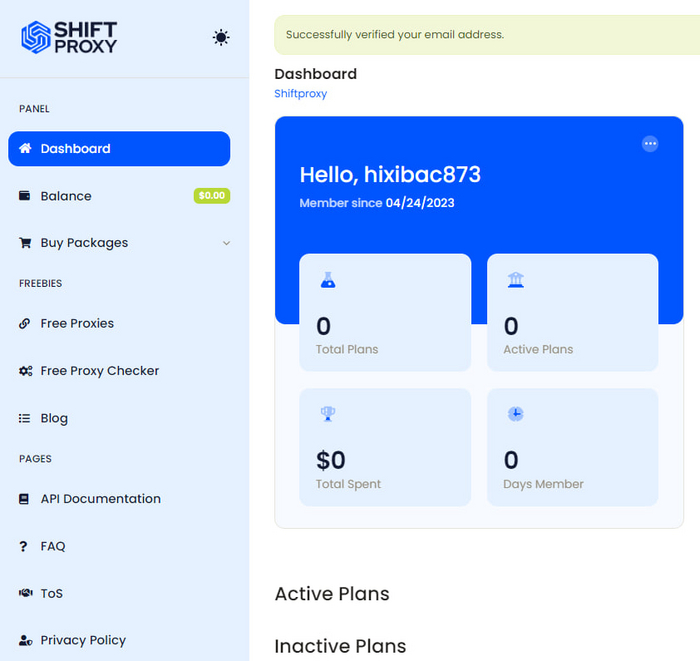Click the API Documentation book icon
Image resolution: width=700 pixels, height=661 pixels.
[x=25, y=499]
